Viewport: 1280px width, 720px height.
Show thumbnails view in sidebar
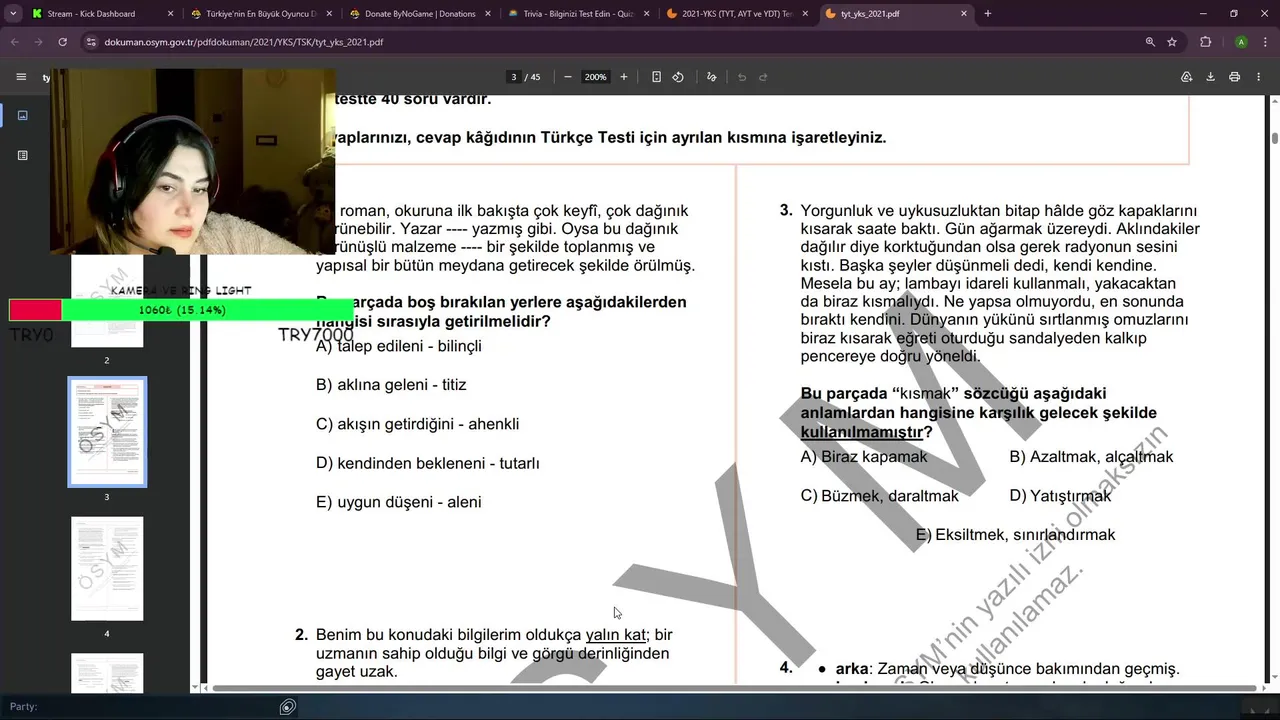(x=23, y=115)
